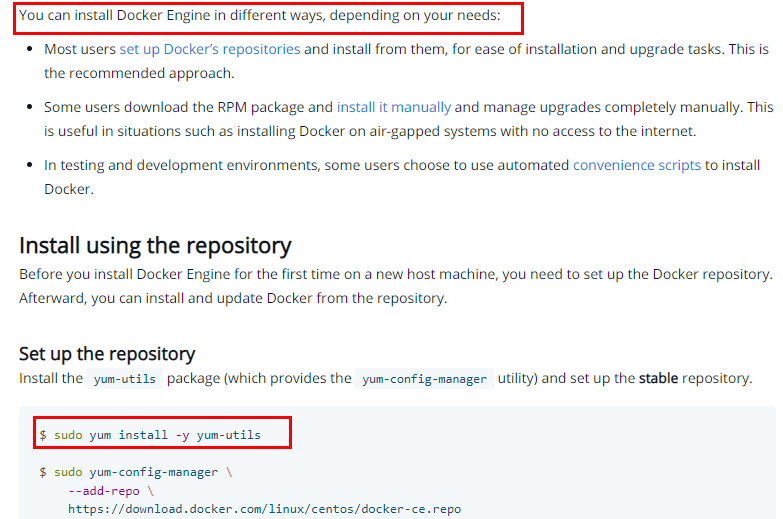Click the "Afterward, you can install" sentence

click(233, 298)
